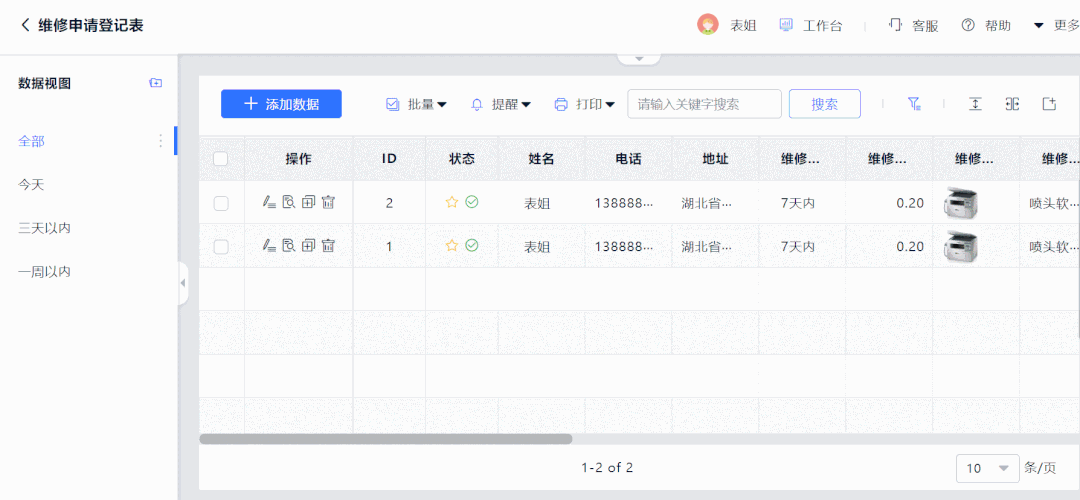This screenshot has height=500, width=1080.
Task: Click the 搜索 button
Action: coord(824,104)
